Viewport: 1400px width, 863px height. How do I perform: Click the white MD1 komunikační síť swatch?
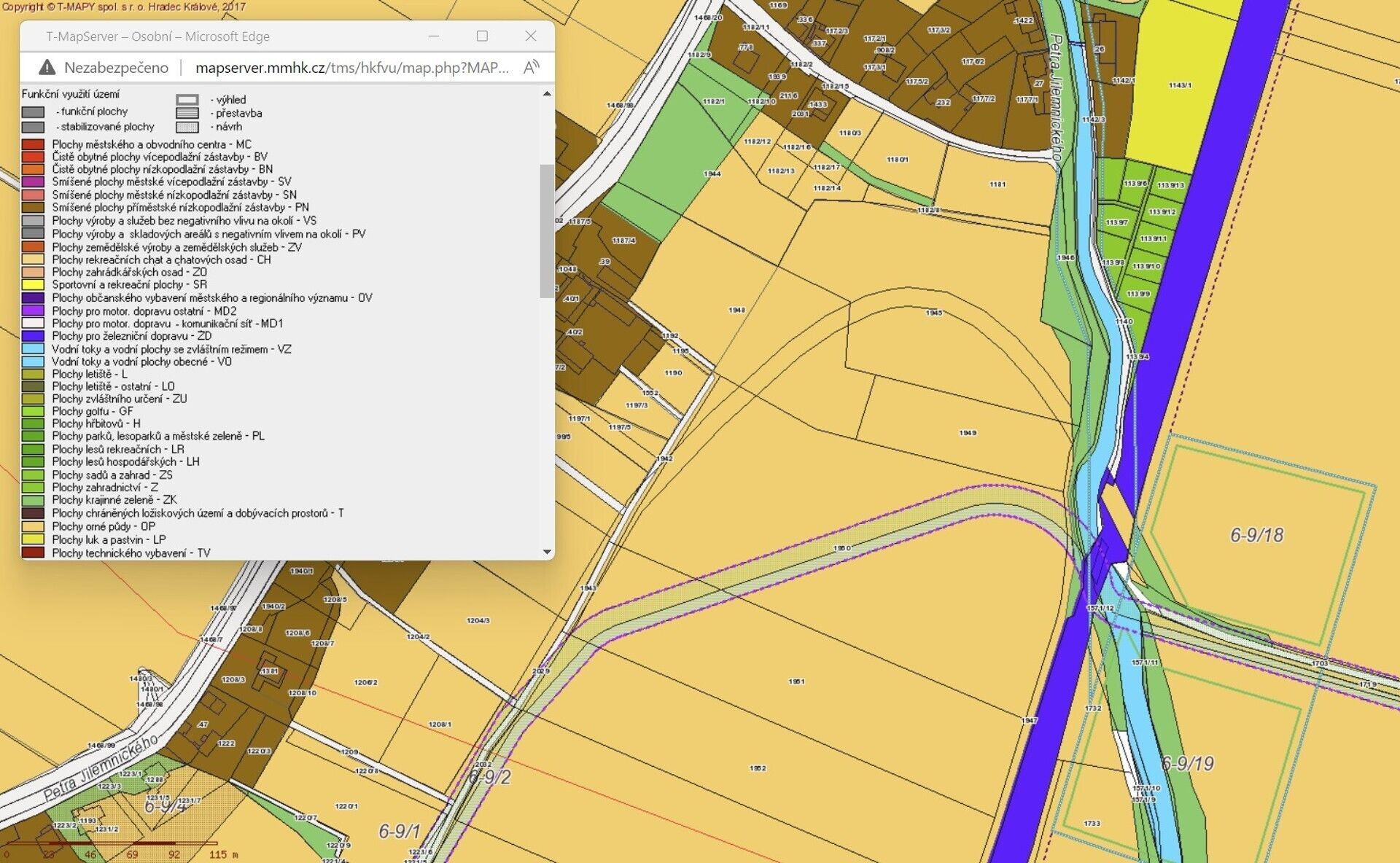33,324
